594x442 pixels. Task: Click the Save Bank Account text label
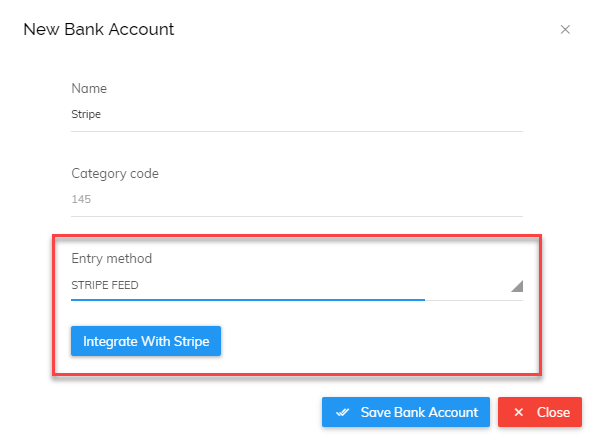point(419,412)
